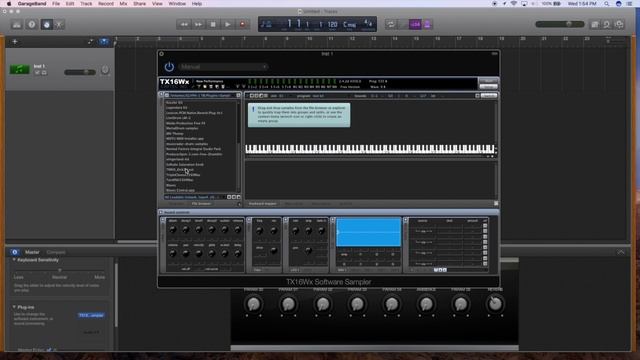
Task: Toggle the purple Metronome button
Action: pyautogui.click(x=427, y=24)
